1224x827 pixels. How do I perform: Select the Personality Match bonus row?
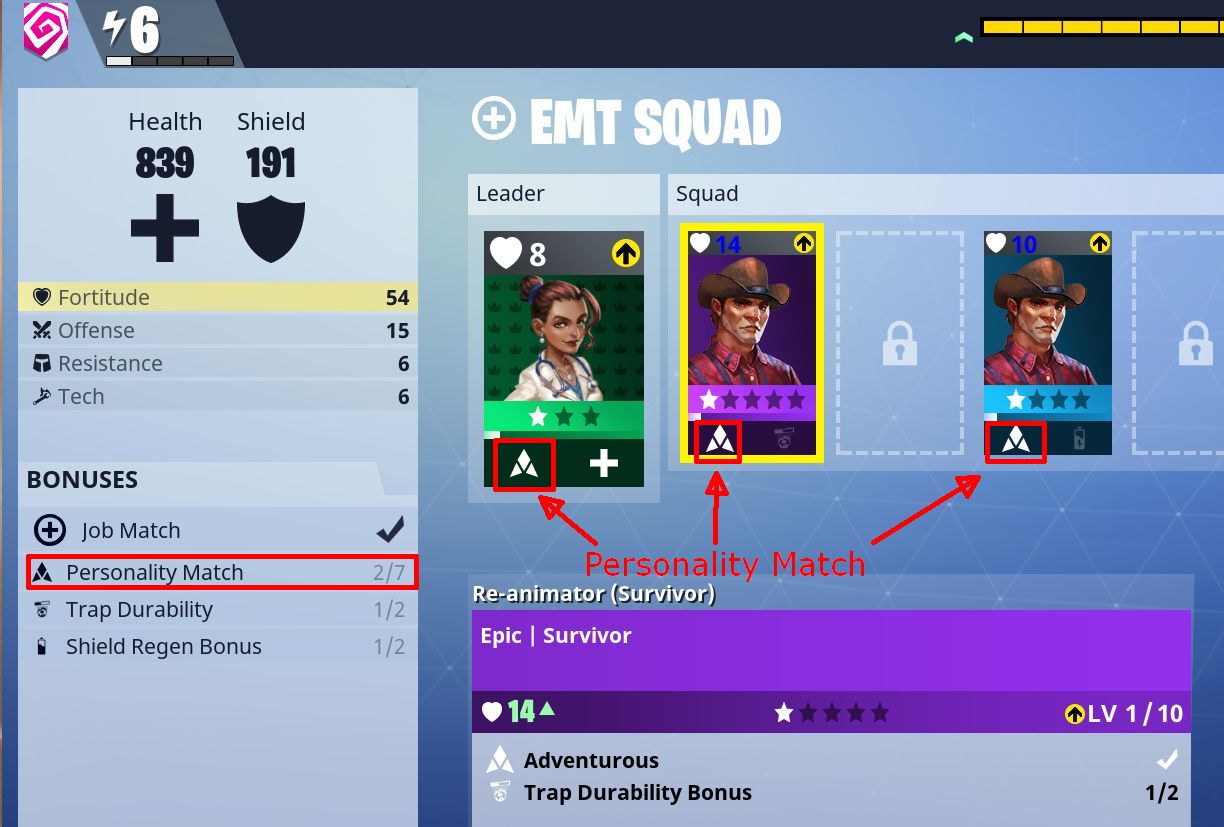[222, 573]
